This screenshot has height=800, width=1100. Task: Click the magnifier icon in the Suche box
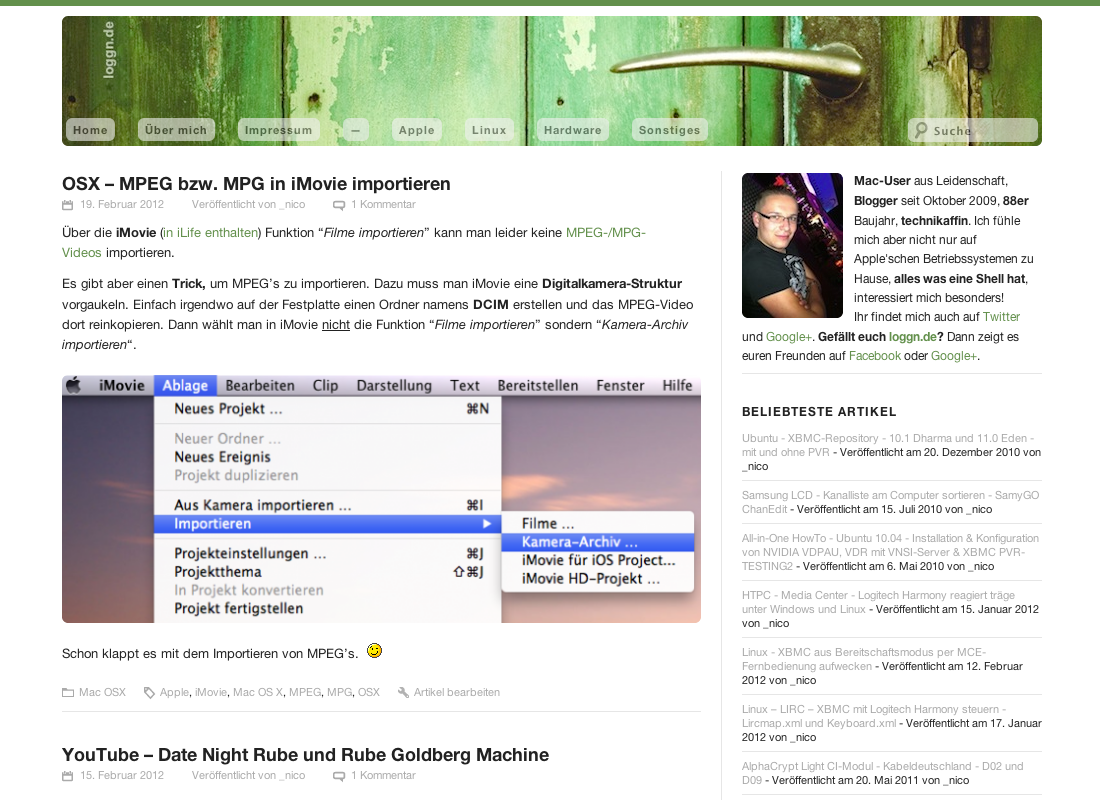pos(920,130)
